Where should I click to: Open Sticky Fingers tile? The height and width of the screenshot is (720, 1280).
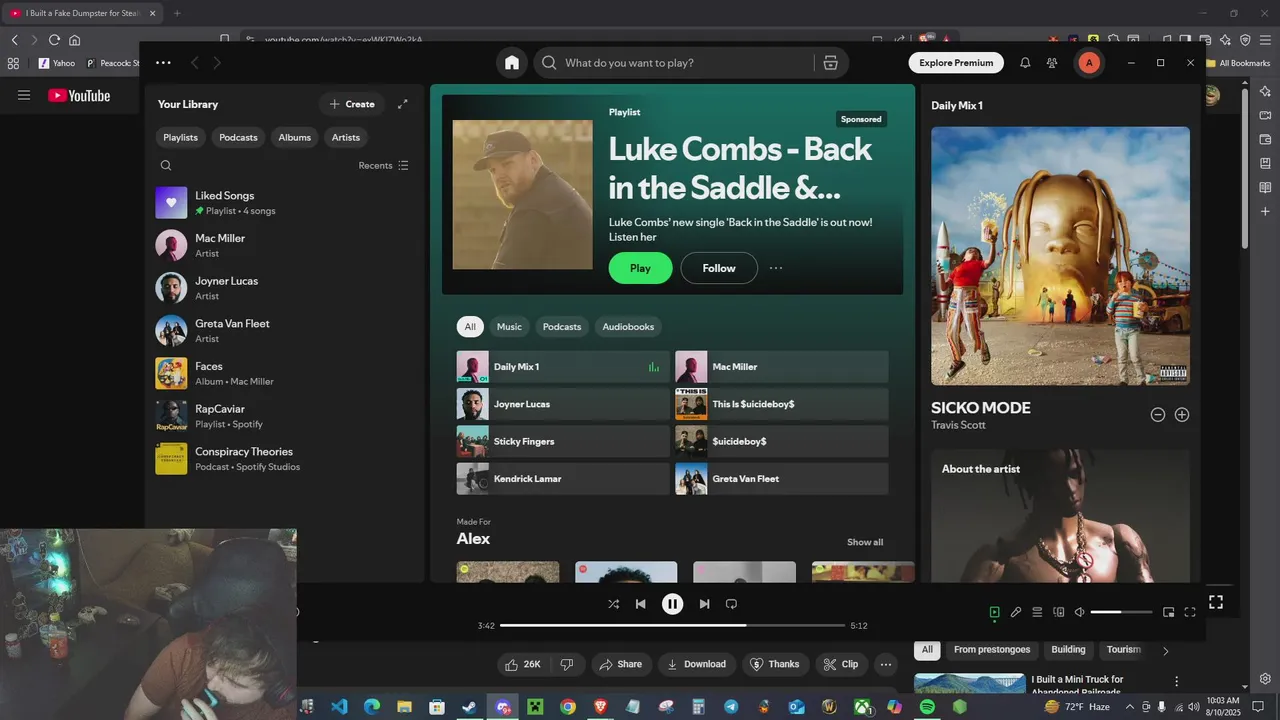[563, 442]
